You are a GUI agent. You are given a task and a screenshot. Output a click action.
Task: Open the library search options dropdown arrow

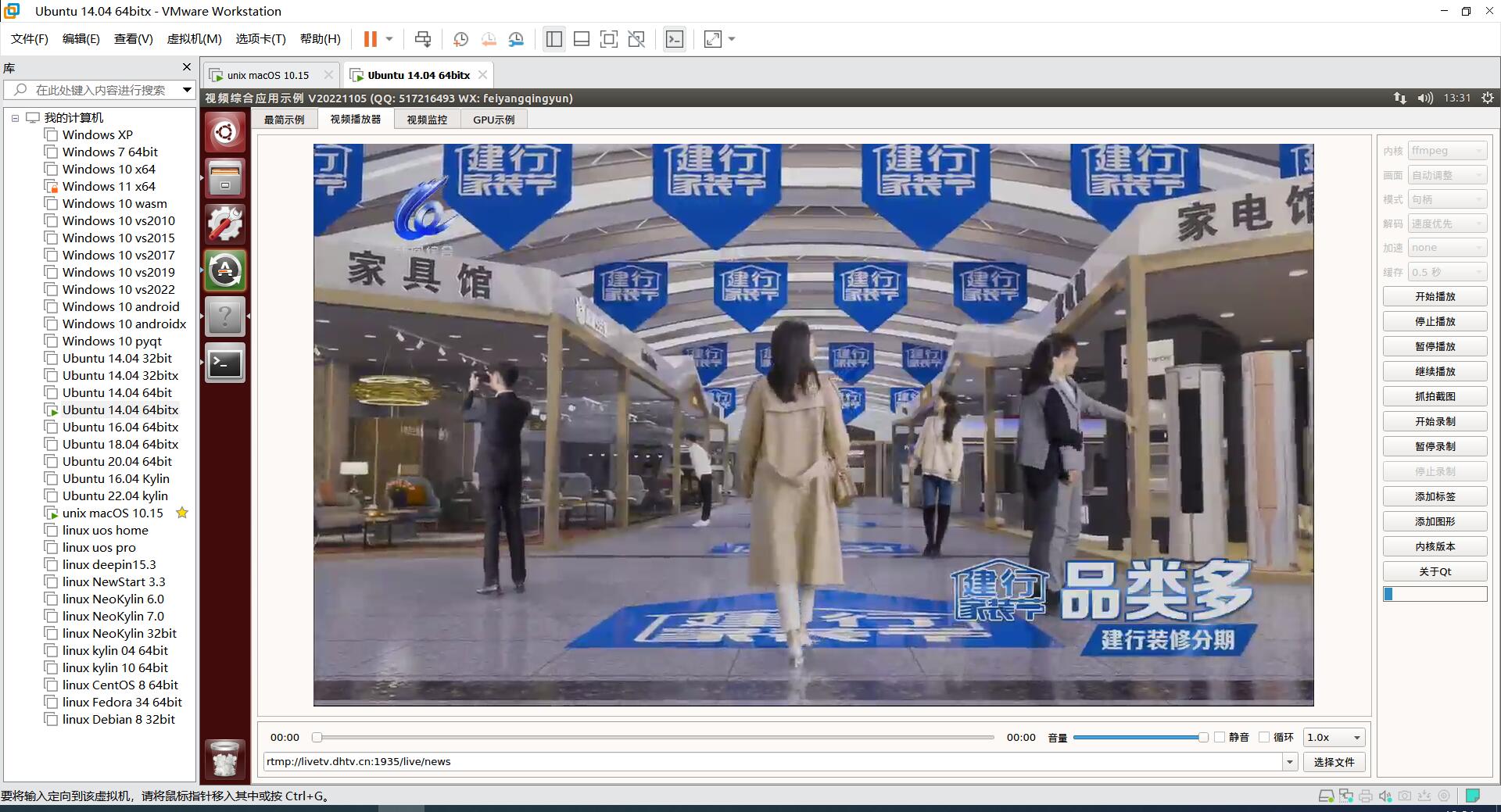point(187,90)
